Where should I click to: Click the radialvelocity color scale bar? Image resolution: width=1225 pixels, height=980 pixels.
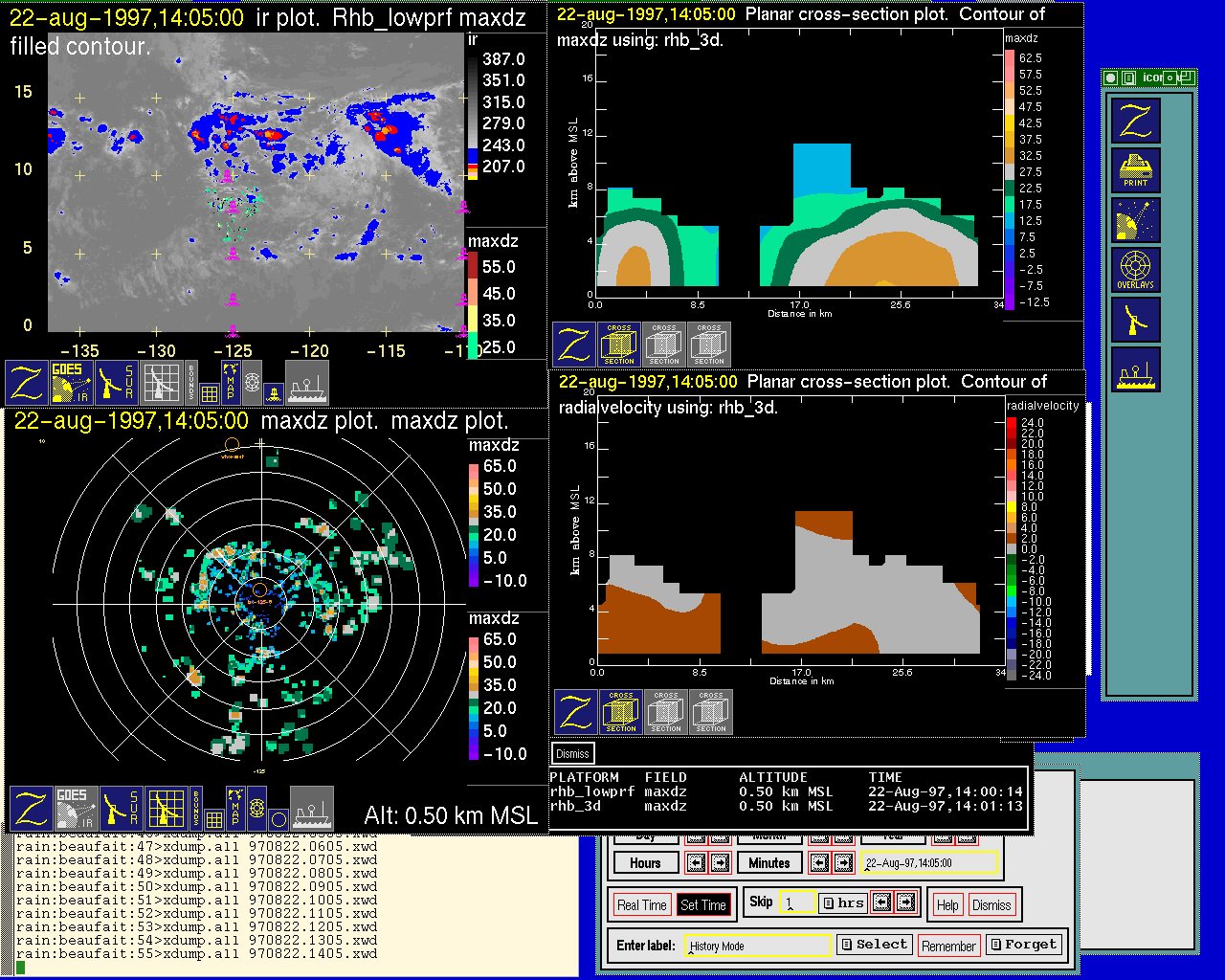(x=1012, y=548)
